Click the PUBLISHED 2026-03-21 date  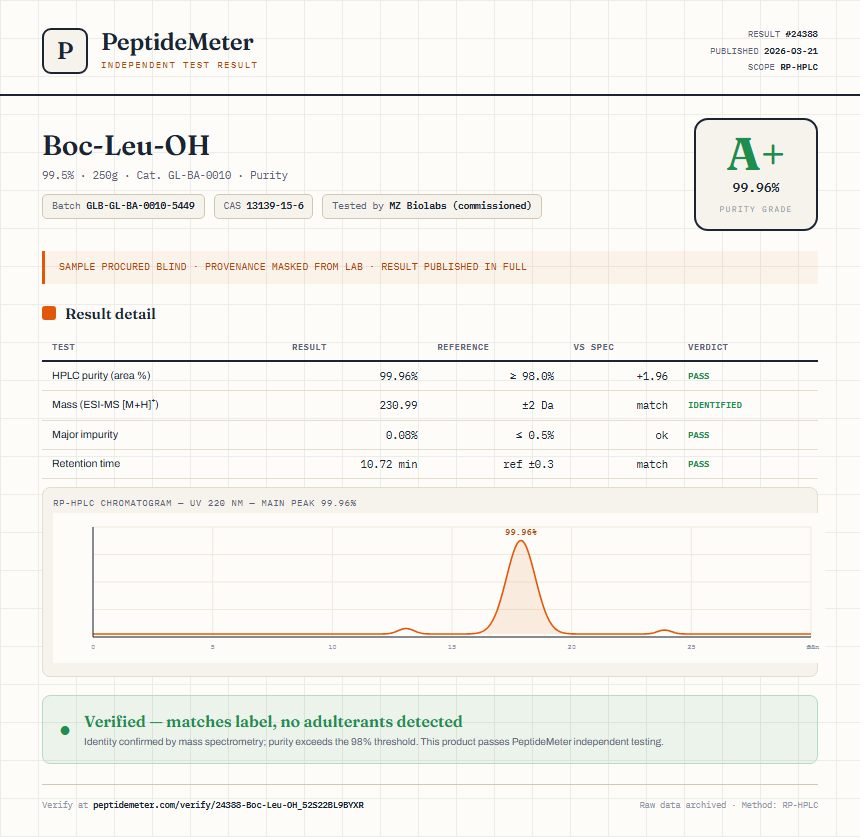764,51
